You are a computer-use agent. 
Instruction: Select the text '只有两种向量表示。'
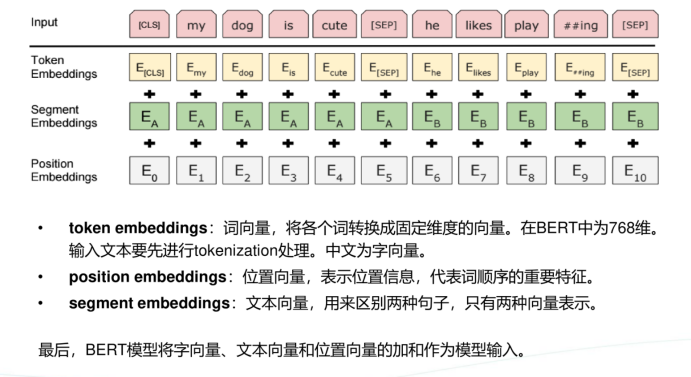click(531, 303)
